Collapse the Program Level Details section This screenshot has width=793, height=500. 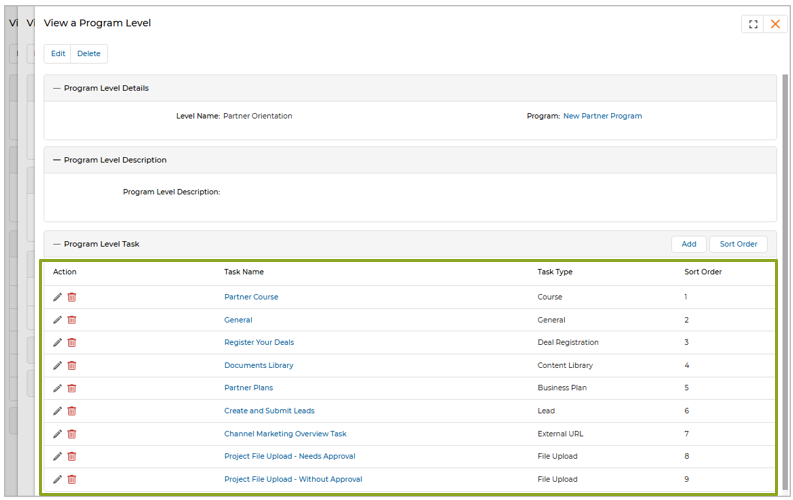(x=57, y=88)
